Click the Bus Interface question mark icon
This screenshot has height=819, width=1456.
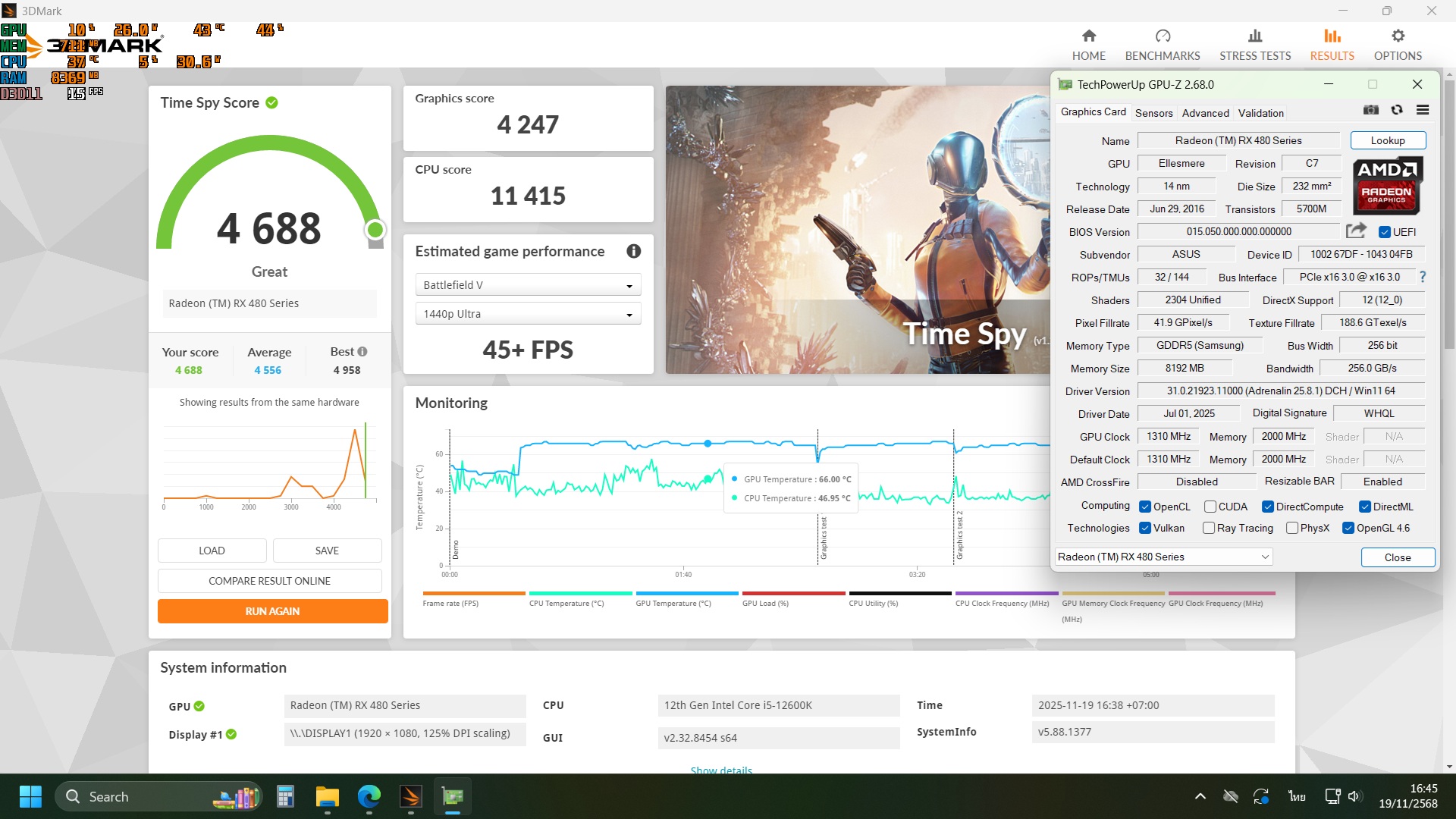[x=1423, y=277]
